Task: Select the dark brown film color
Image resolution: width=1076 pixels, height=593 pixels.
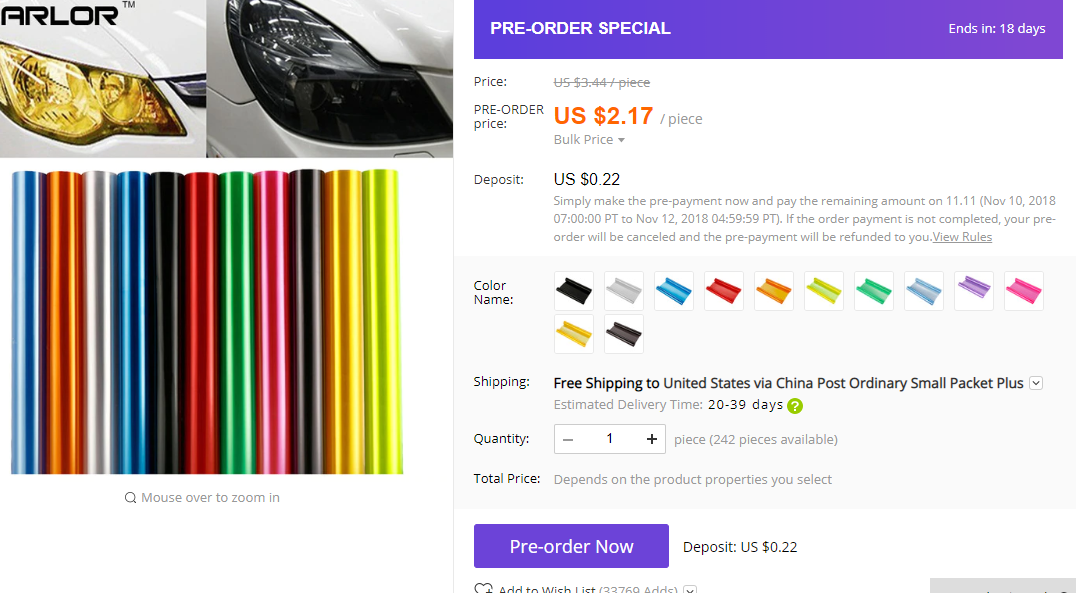Action: [624, 335]
